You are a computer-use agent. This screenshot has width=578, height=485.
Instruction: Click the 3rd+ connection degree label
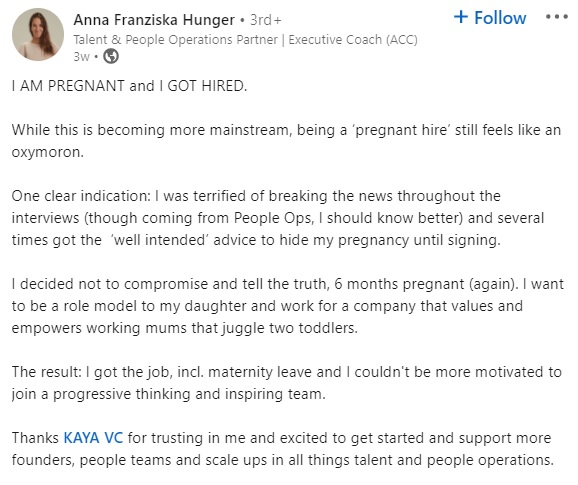pyautogui.click(x=265, y=20)
